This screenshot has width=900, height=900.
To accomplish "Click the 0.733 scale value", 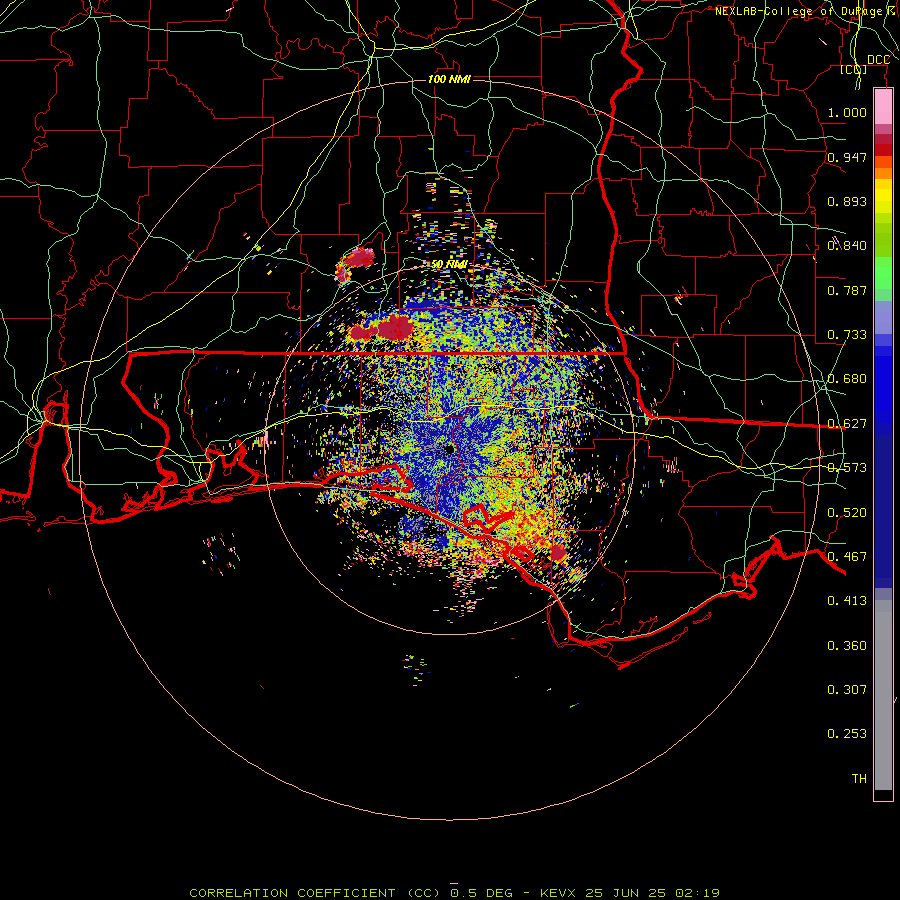I will pyautogui.click(x=847, y=335).
